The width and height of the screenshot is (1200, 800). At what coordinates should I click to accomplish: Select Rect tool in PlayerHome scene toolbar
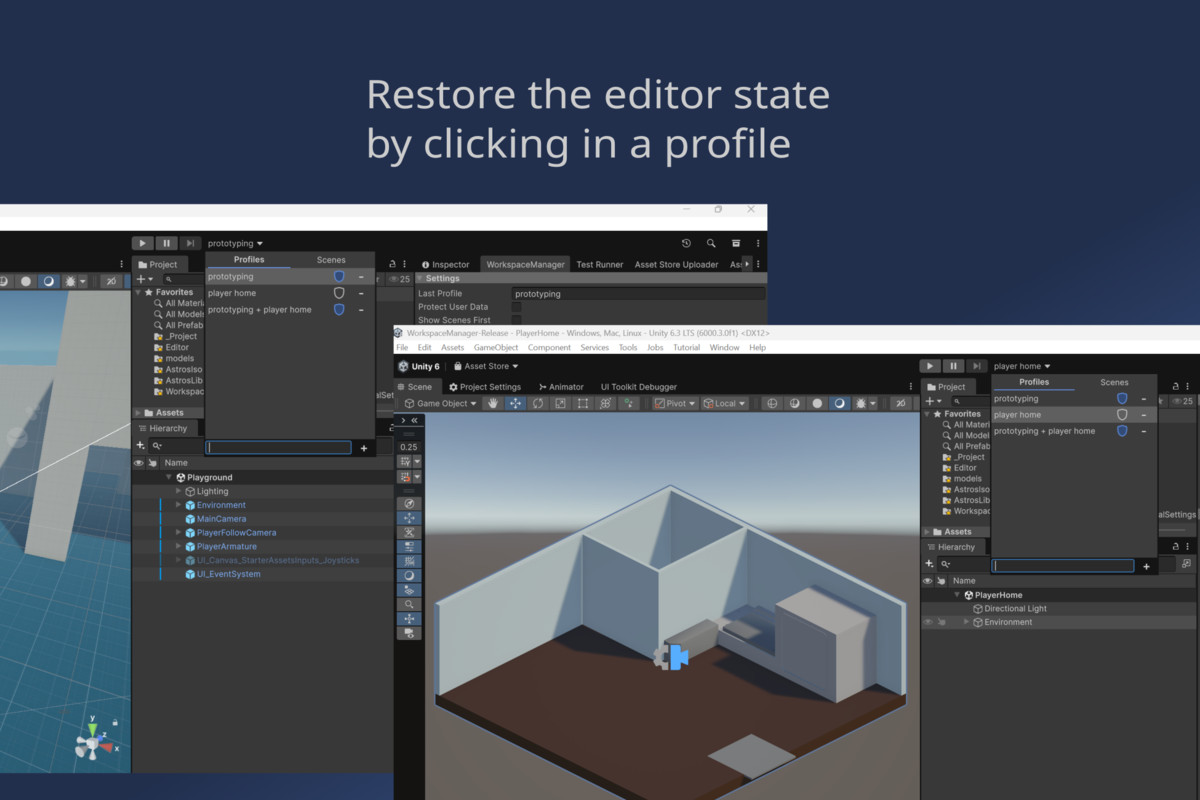point(583,403)
